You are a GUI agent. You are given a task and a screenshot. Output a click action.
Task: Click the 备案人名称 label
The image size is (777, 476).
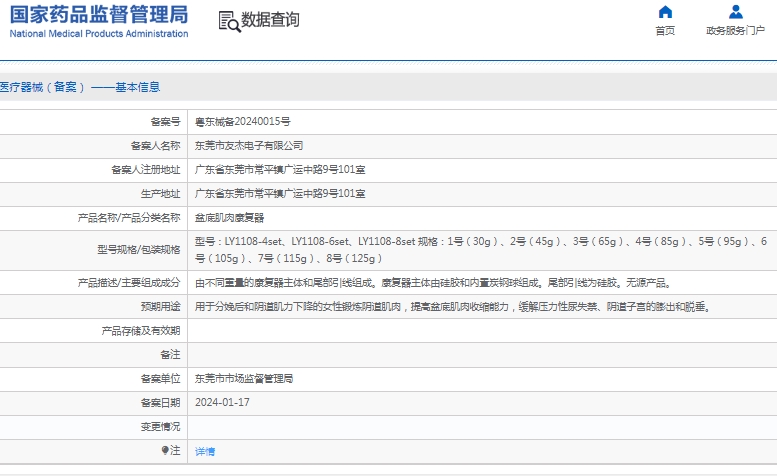pos(156,146)
